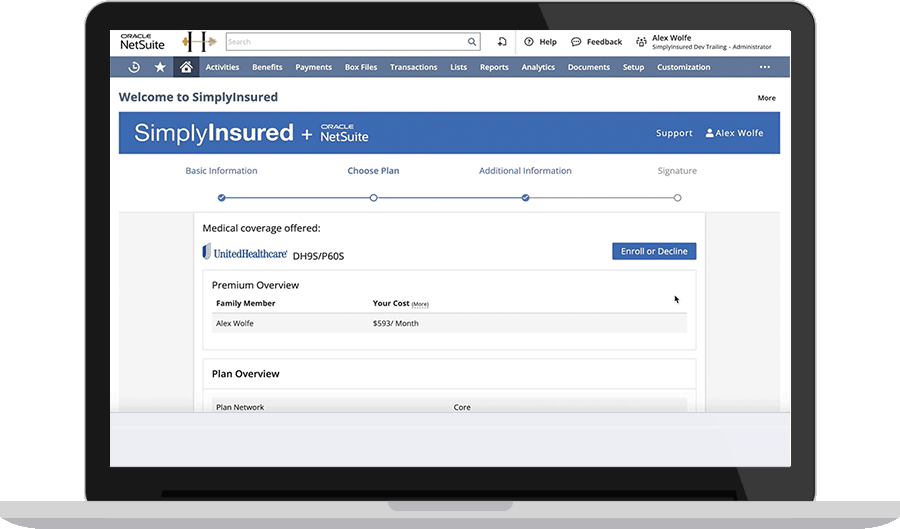Open the Alex Wolfe Administrator role menu
900x529 pixels.
711,42
